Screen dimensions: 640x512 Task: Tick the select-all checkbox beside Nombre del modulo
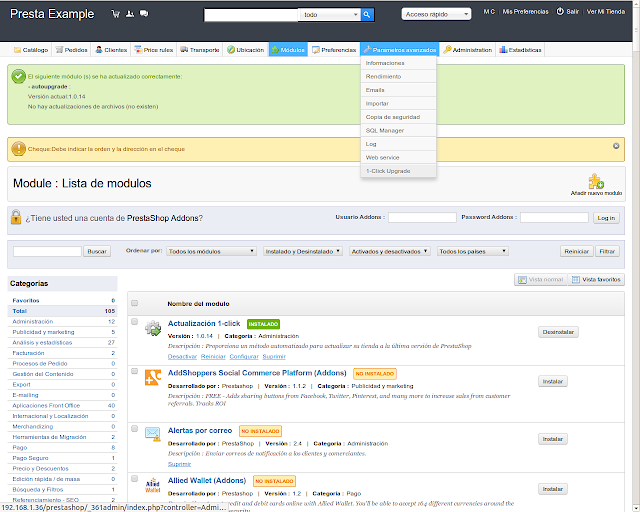click(x=134, y=303)
